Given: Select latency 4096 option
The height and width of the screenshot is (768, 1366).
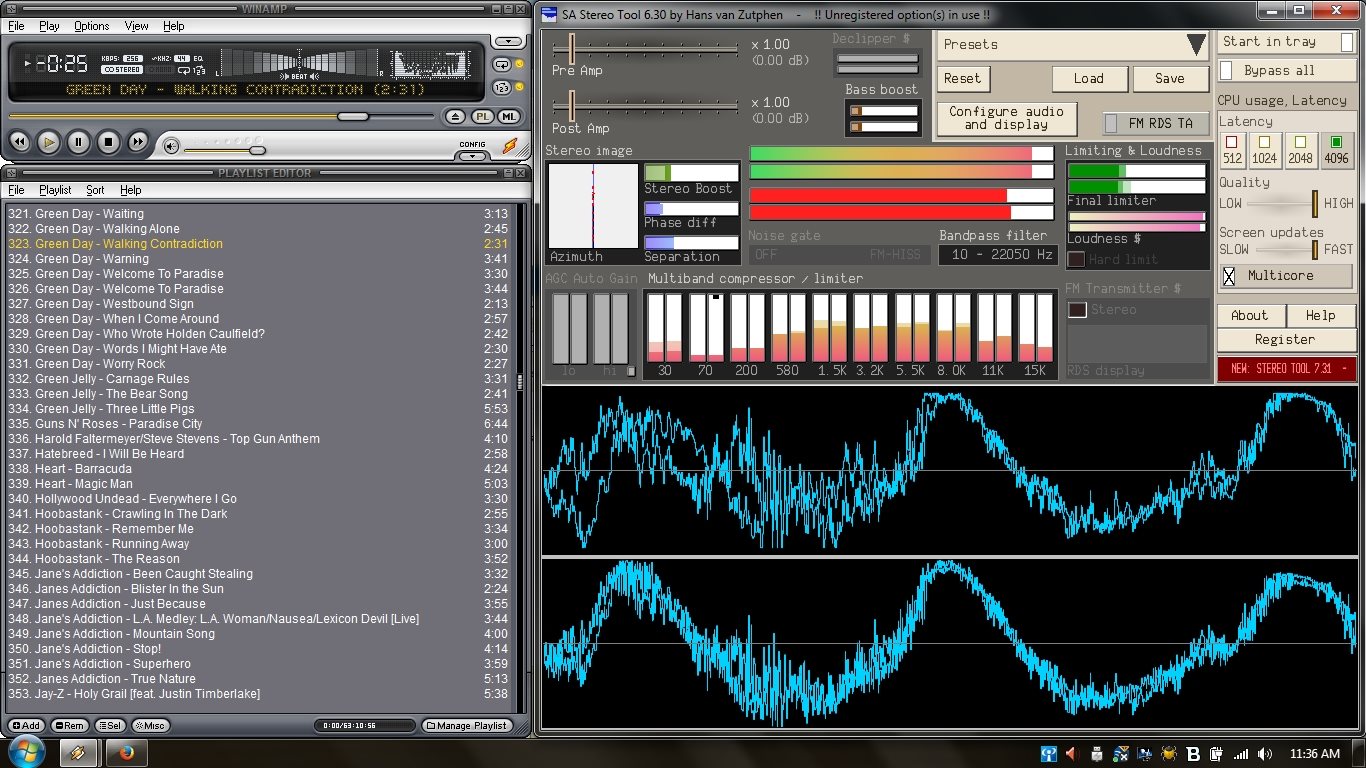Looking at the screenshot, I should coord(1336,150).
